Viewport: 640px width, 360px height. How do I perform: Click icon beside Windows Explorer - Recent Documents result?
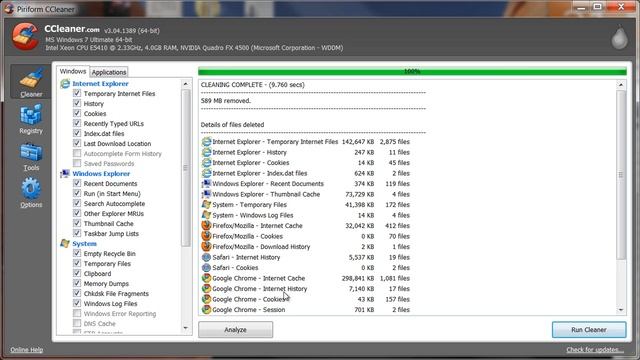coord(206,184)
